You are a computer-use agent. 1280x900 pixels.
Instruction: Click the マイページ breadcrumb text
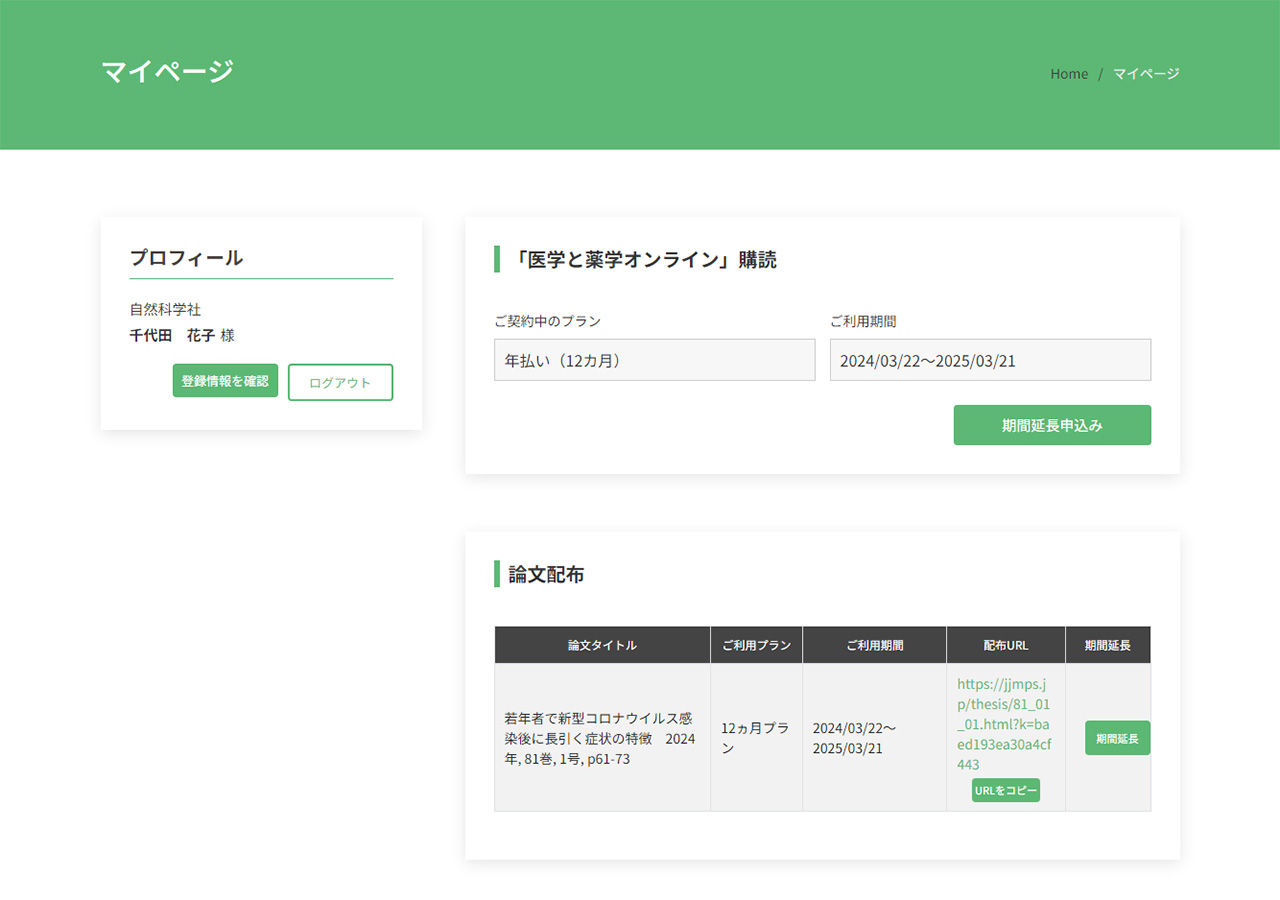point(1146,74)
